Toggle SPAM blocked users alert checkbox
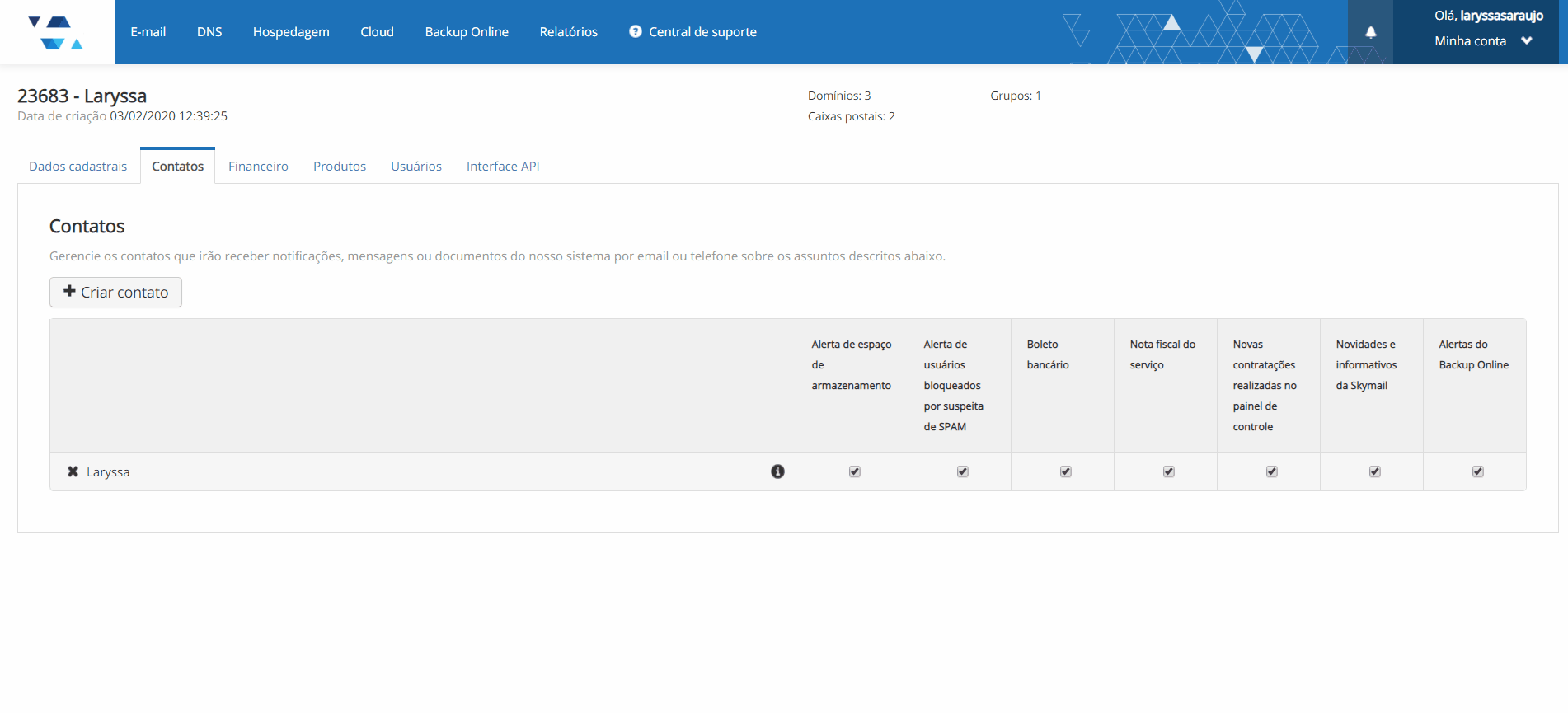The height and width of the screenshot is (713, 1568). 962,471
